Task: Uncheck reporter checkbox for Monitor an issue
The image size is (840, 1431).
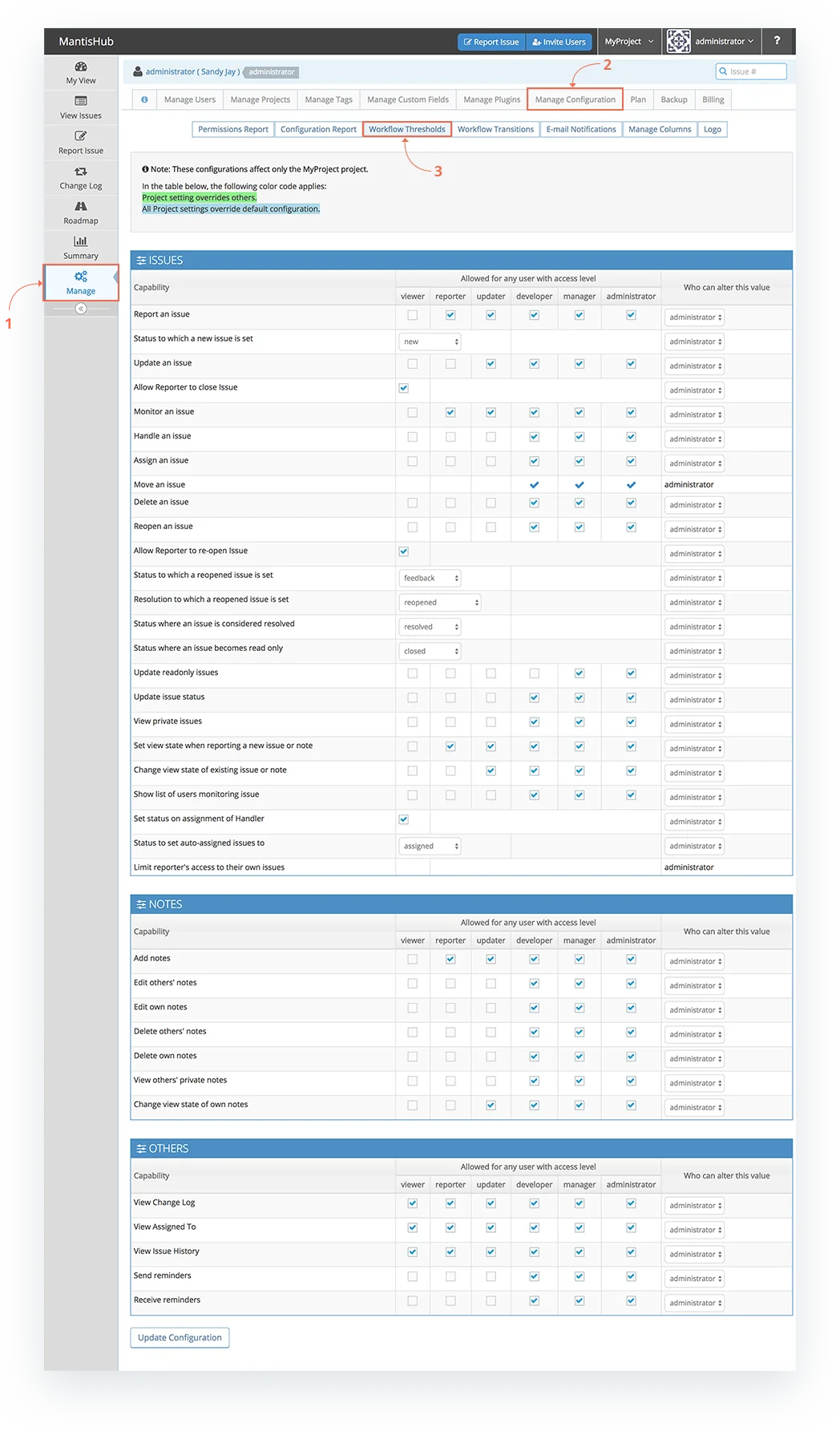Action: point(450,413)
